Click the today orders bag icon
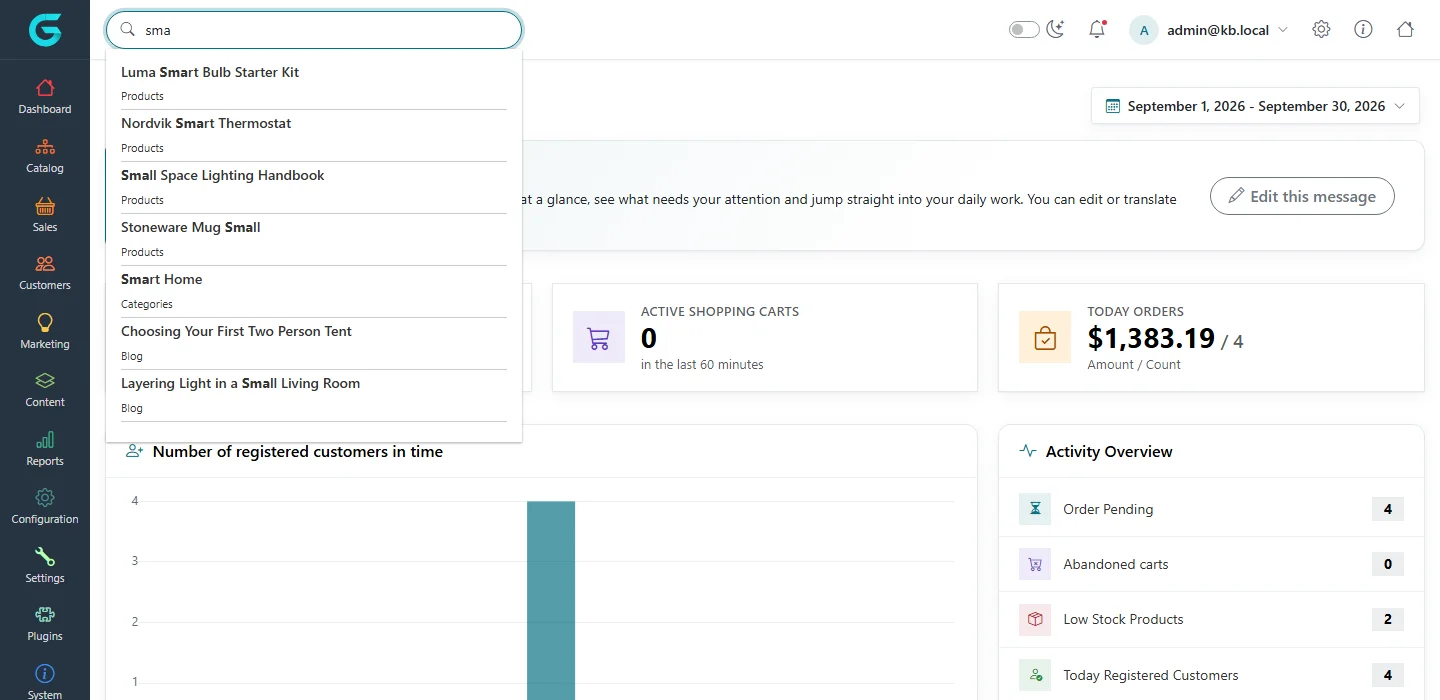The height and width of the screenshot is (700, 1440). (x=1045, y=337)
